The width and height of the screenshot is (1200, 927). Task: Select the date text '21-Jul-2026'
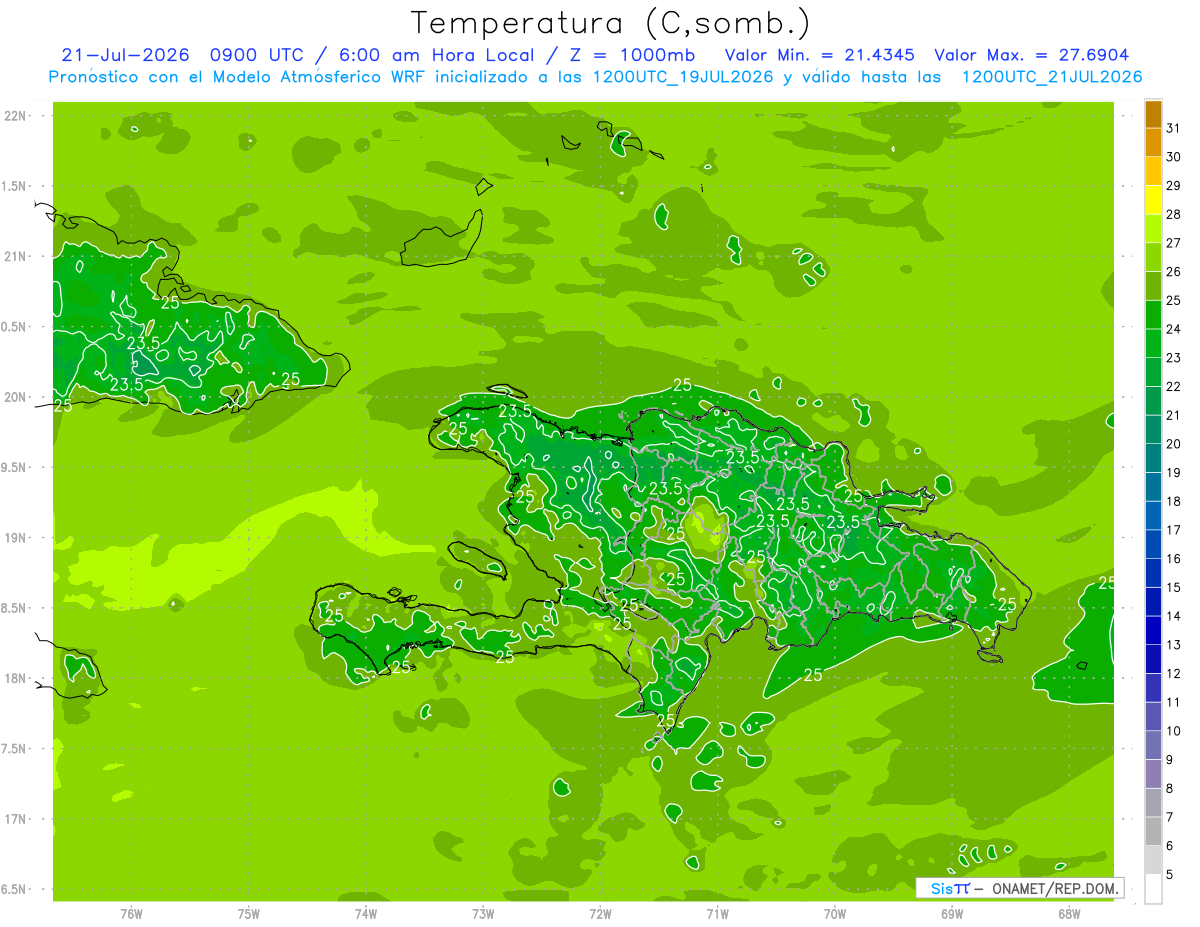[125, 55]
